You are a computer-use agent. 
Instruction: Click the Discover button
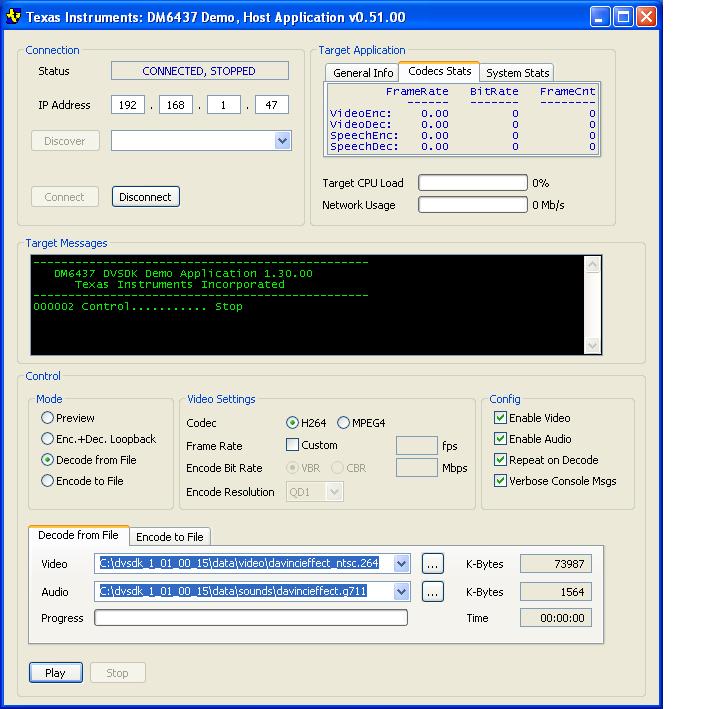point(65,141)
